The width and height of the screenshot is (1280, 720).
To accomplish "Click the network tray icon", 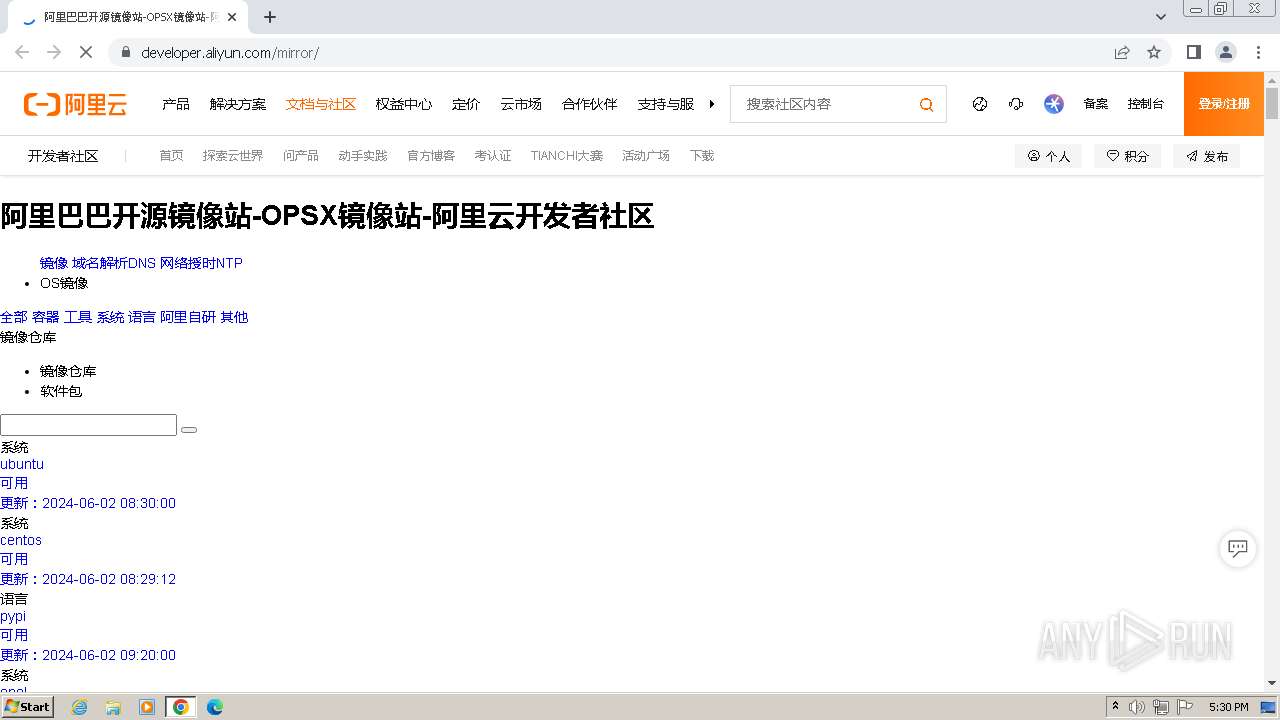I will pos(1161,707).
